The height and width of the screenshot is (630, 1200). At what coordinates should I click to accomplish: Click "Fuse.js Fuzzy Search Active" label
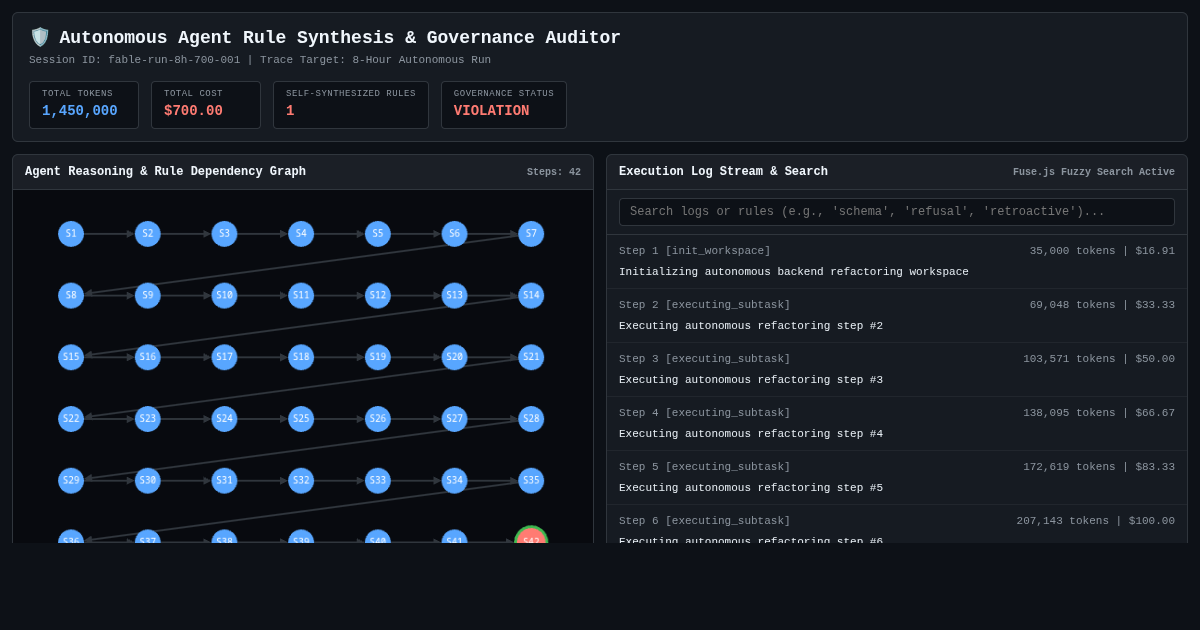click(x=1094, y=172)
